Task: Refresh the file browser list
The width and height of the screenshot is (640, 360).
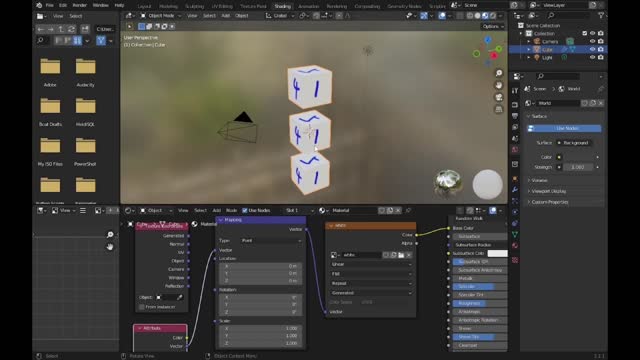Action: pos(71,29)
